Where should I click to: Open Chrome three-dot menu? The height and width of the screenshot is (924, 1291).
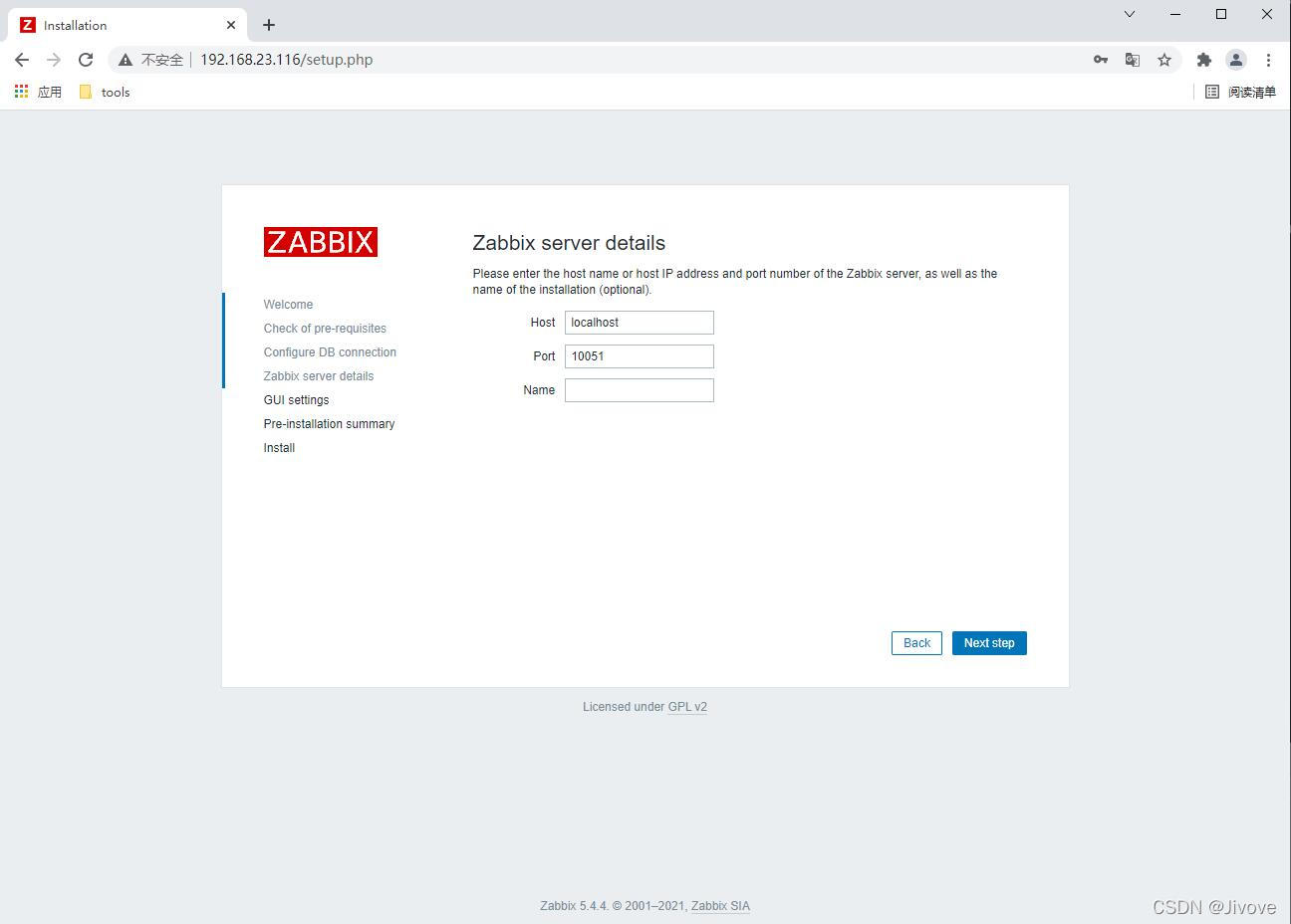[x=1268, y=60]
